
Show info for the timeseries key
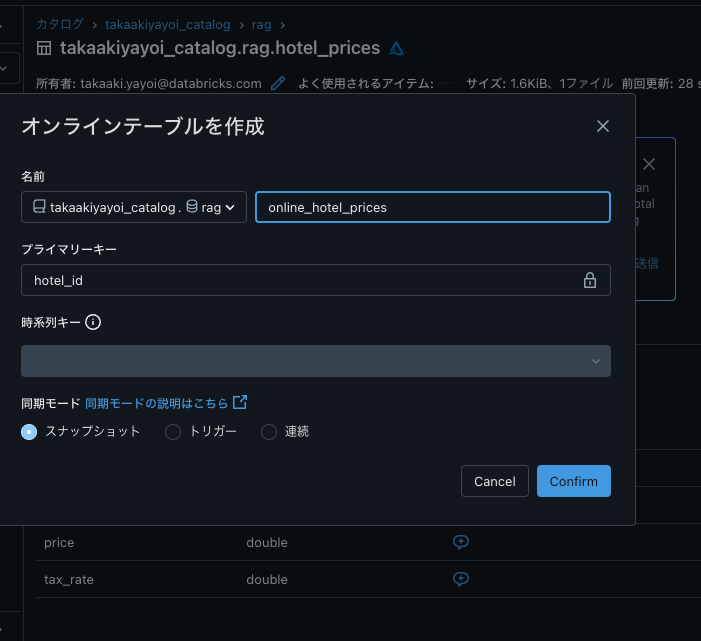[x=93, y=322]
